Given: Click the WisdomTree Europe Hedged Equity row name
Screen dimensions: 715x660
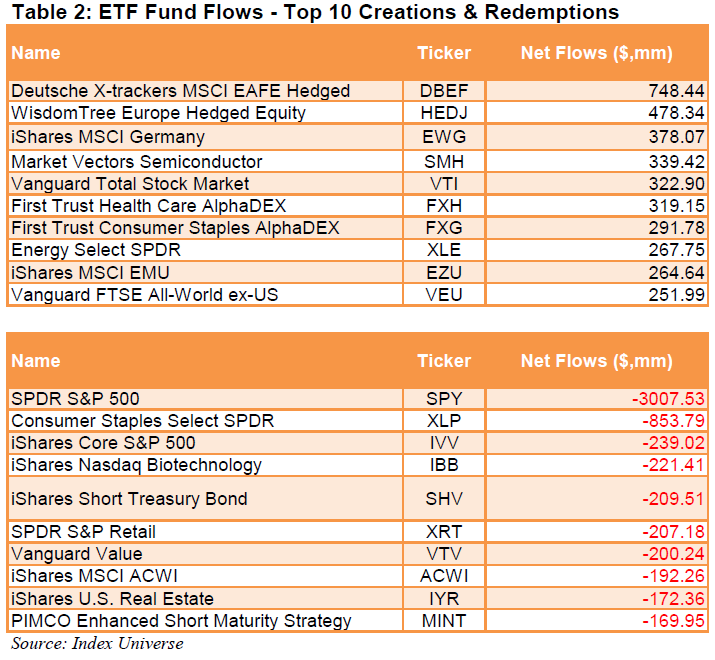Looking at the screenshot, I should click(x=158, y=113).
